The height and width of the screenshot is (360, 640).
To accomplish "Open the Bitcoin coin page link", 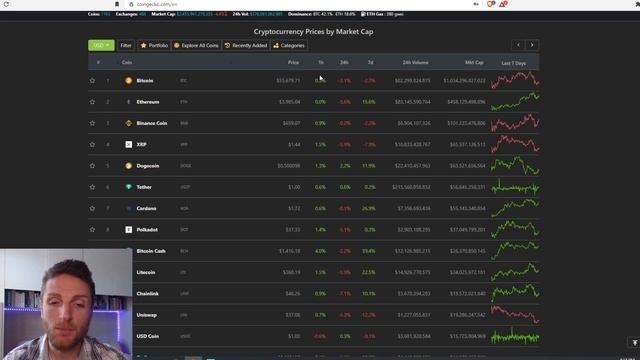I will pos(145,81).
